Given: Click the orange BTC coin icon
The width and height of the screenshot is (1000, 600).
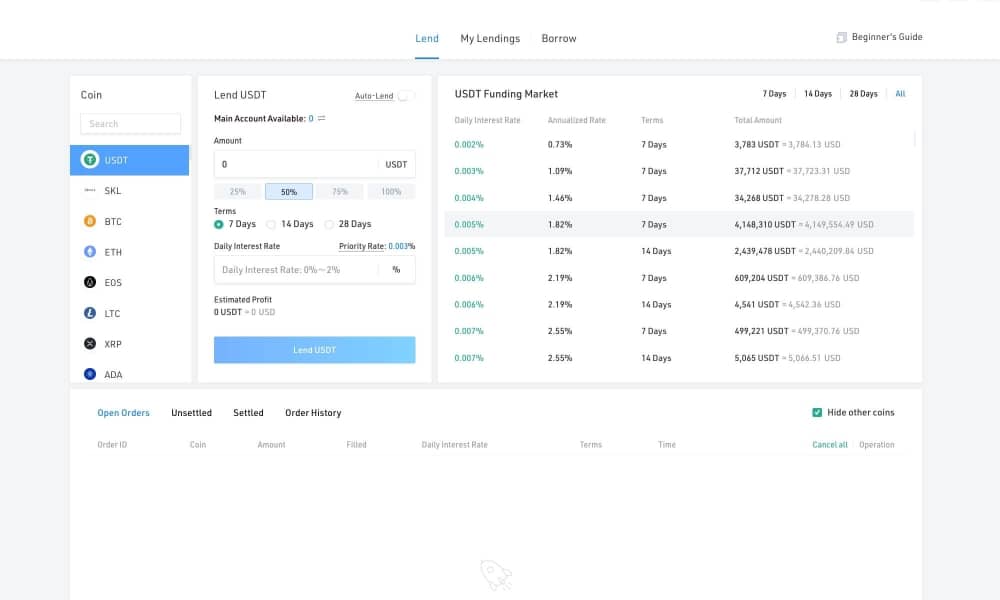Looking at the screenshot, I should pos(90,221).
